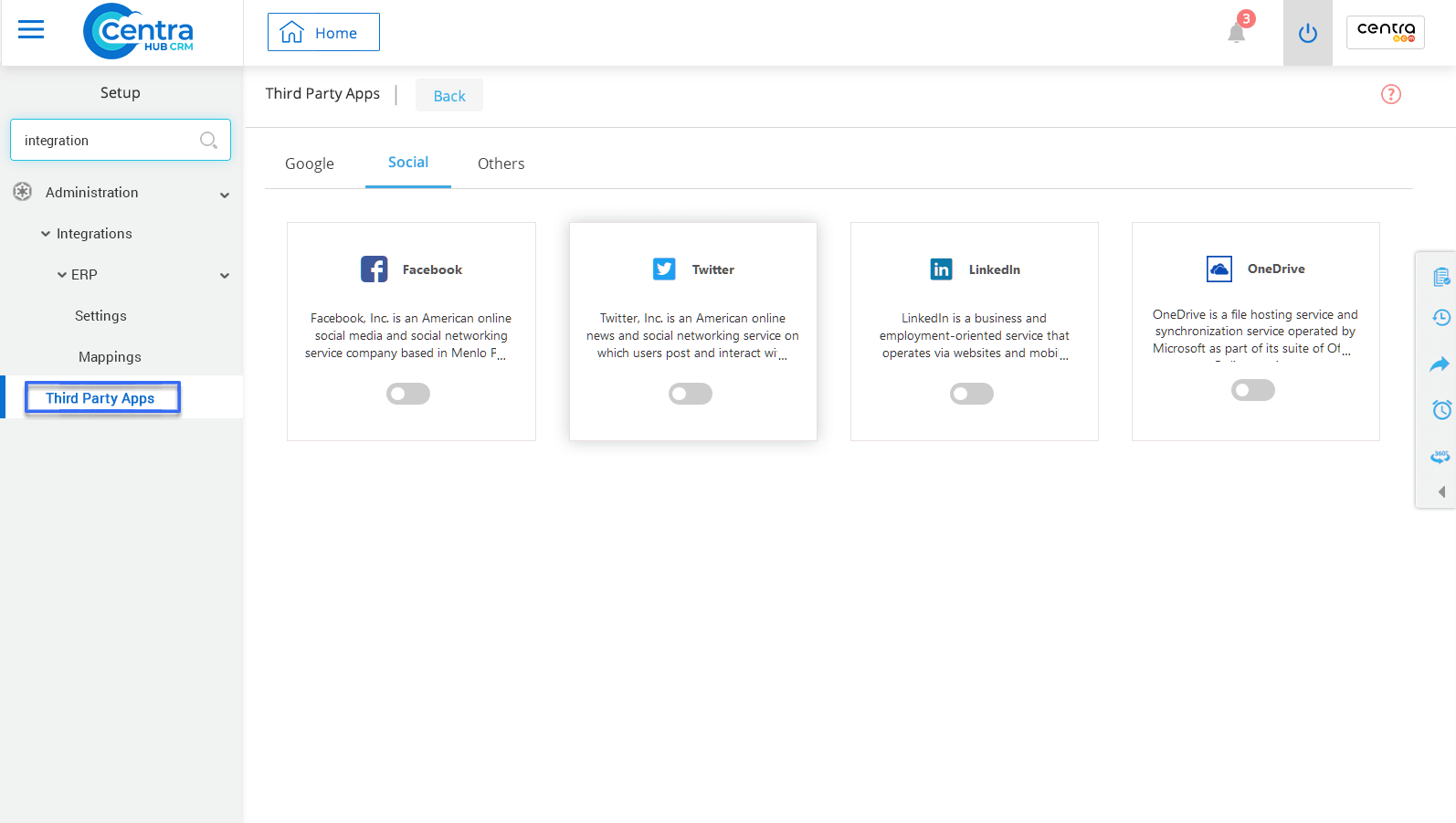Click the Twitter card title
This screenshot has height=823, width=1456.
[713, 269]
